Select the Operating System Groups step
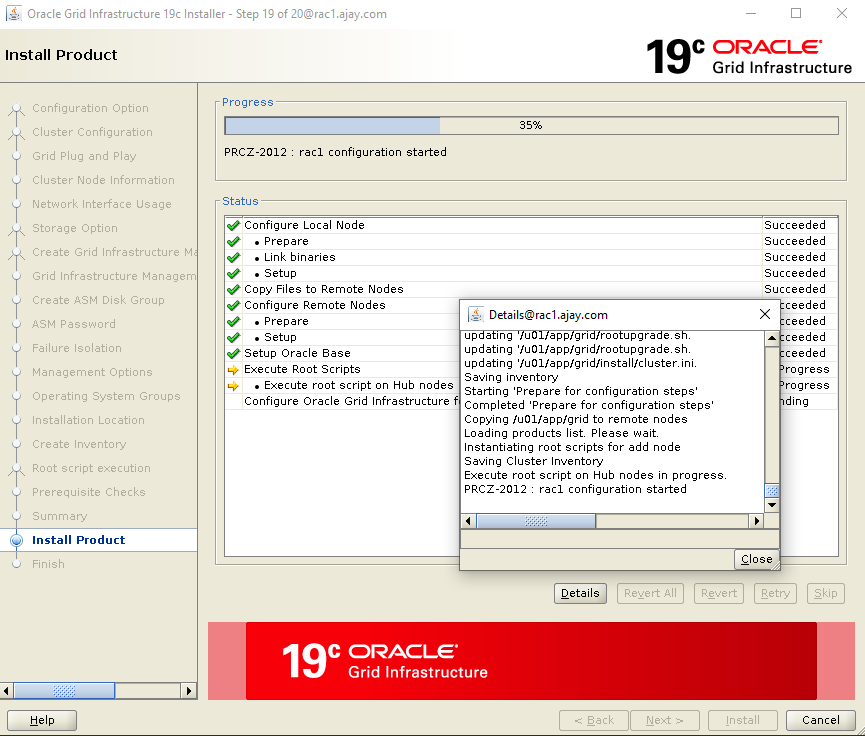The image size is (865, 736). (106, 396)
